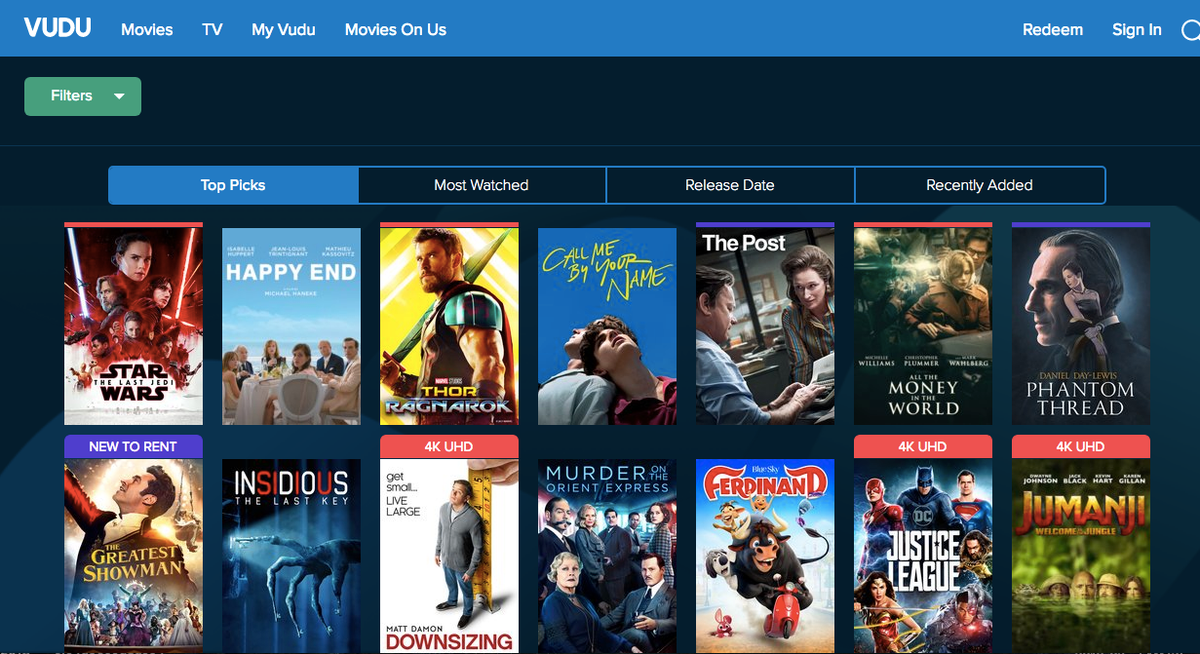Select the Top Picks tab

(x=233, y=185)
